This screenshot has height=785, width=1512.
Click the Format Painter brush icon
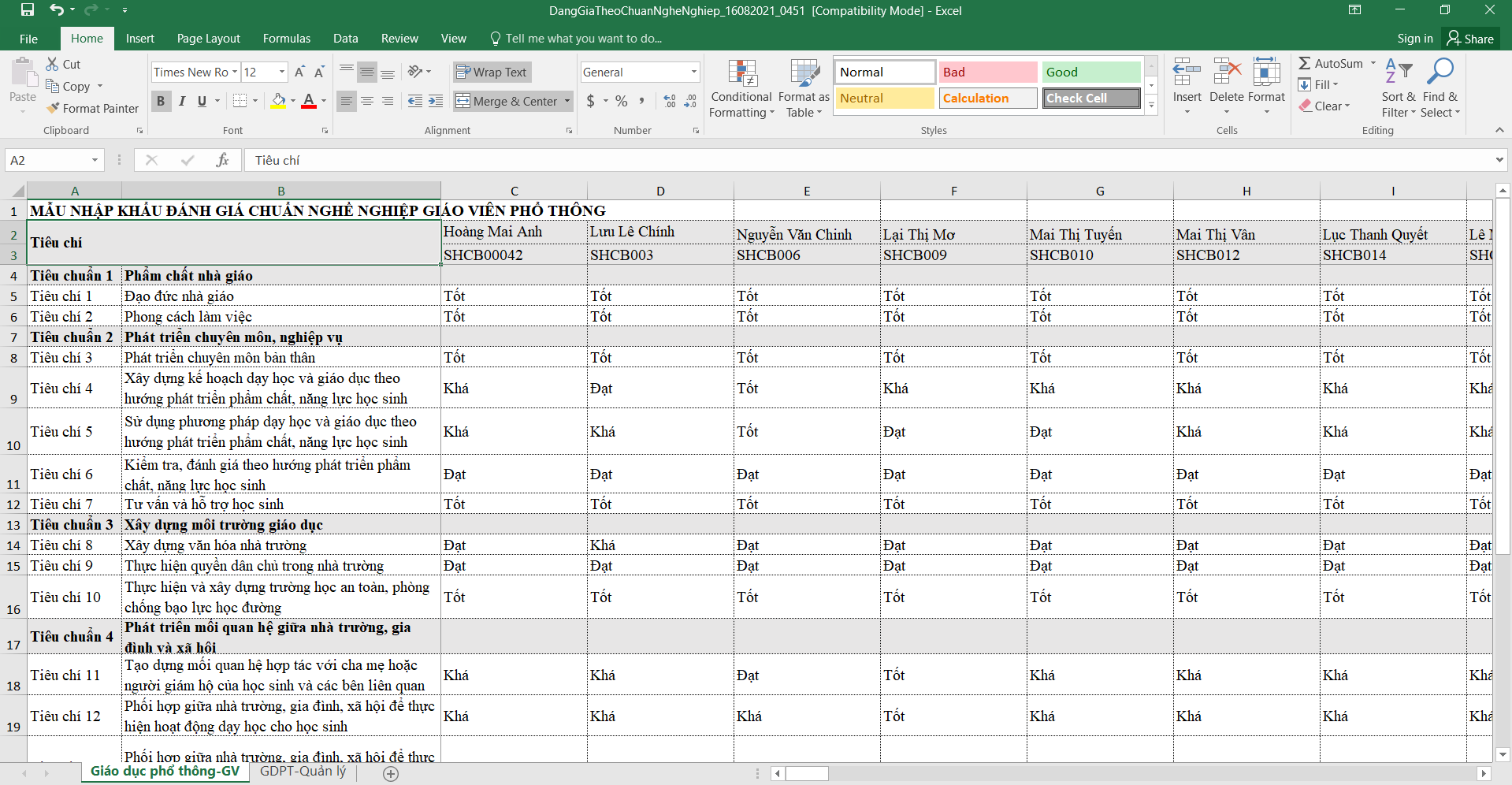(53, 108)
